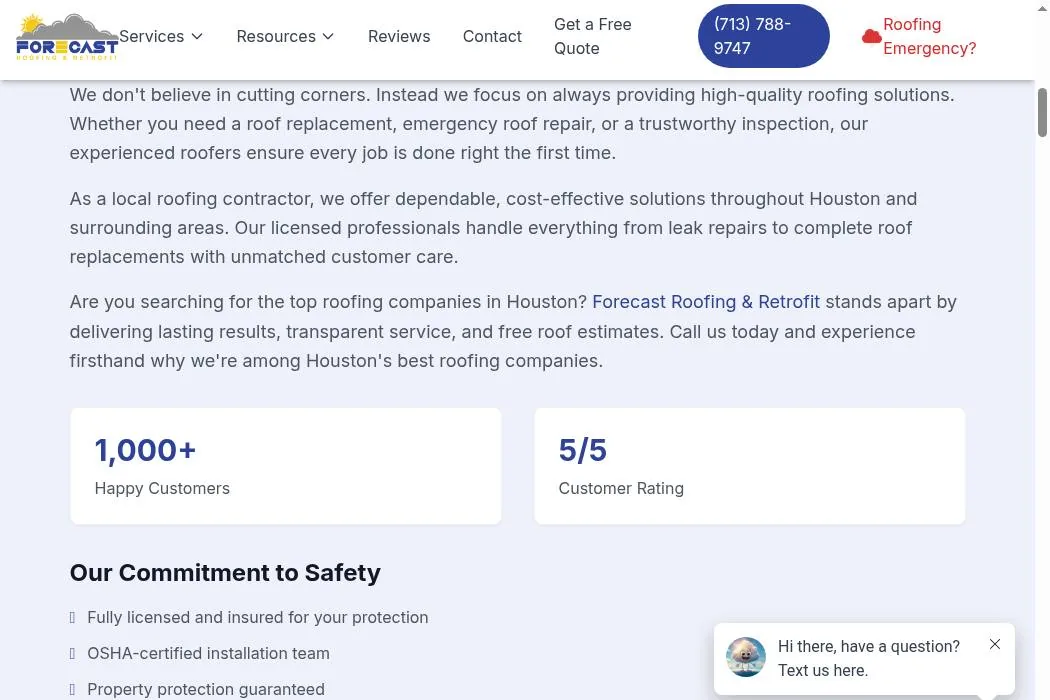Call the (713) 788-9747 phone button
Screen dimensions: 1050x700
pos(763,36)
